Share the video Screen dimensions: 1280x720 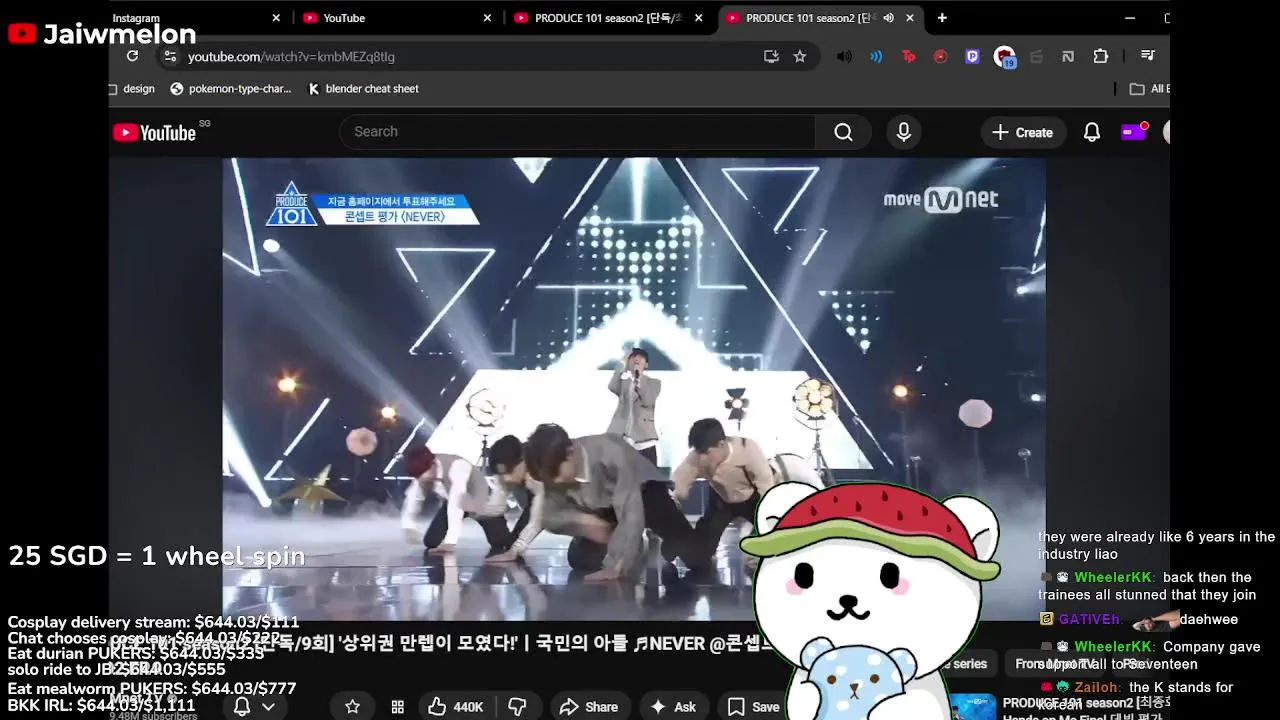click(588, 707)
